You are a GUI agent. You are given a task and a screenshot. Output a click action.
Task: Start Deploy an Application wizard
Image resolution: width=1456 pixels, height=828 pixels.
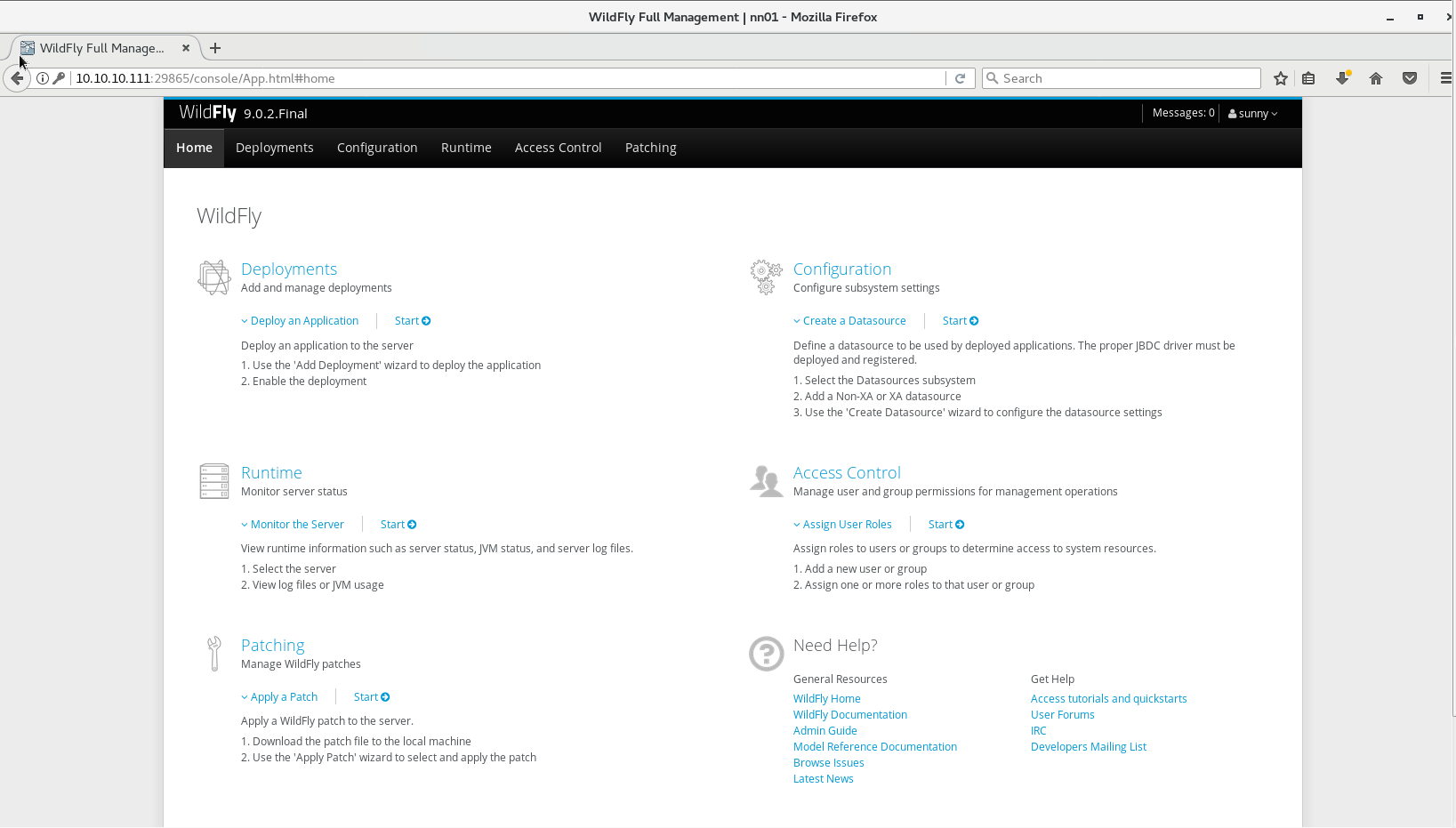pyautogui.click(x=413, y=321)
